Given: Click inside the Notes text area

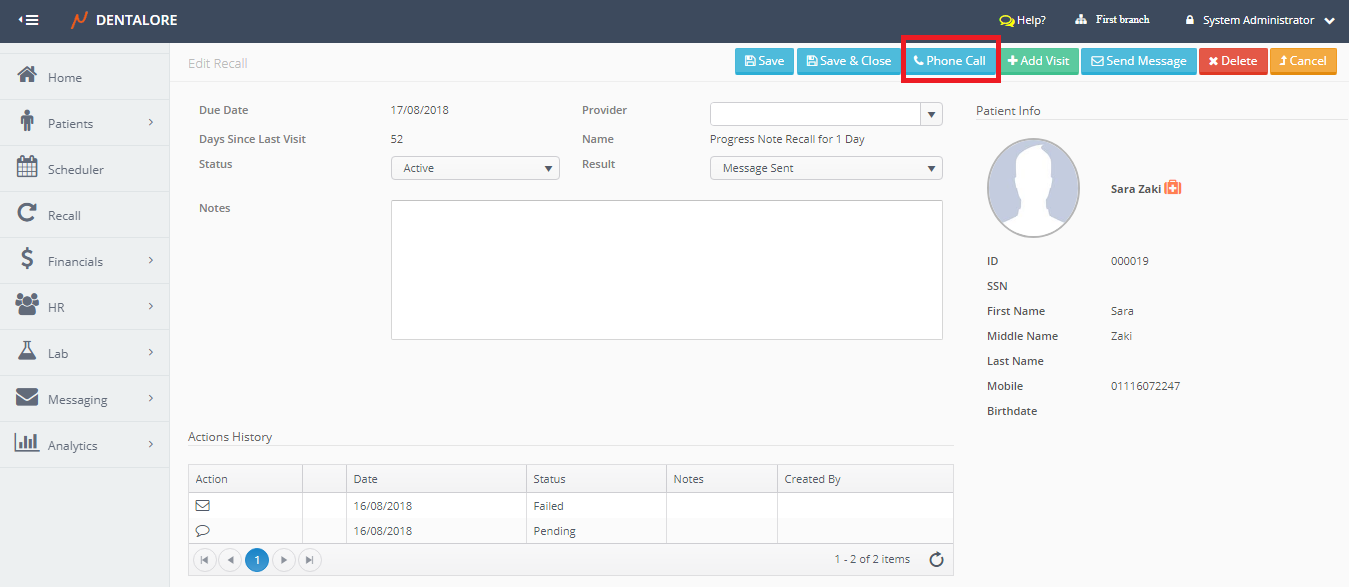Looking at the screenshot, I should 666,270.
